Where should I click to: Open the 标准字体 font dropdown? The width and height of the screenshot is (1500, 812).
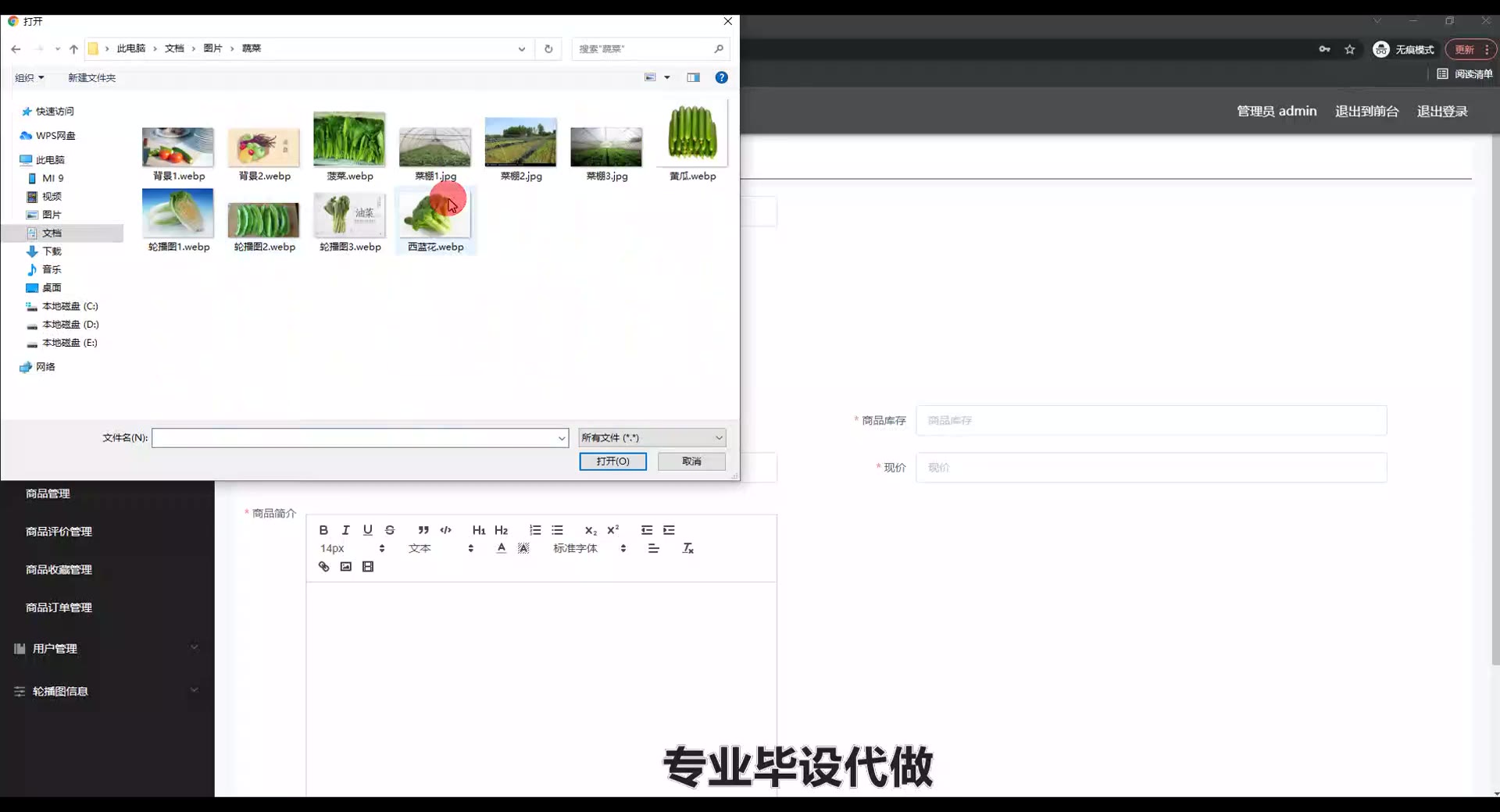pos(590,548)
